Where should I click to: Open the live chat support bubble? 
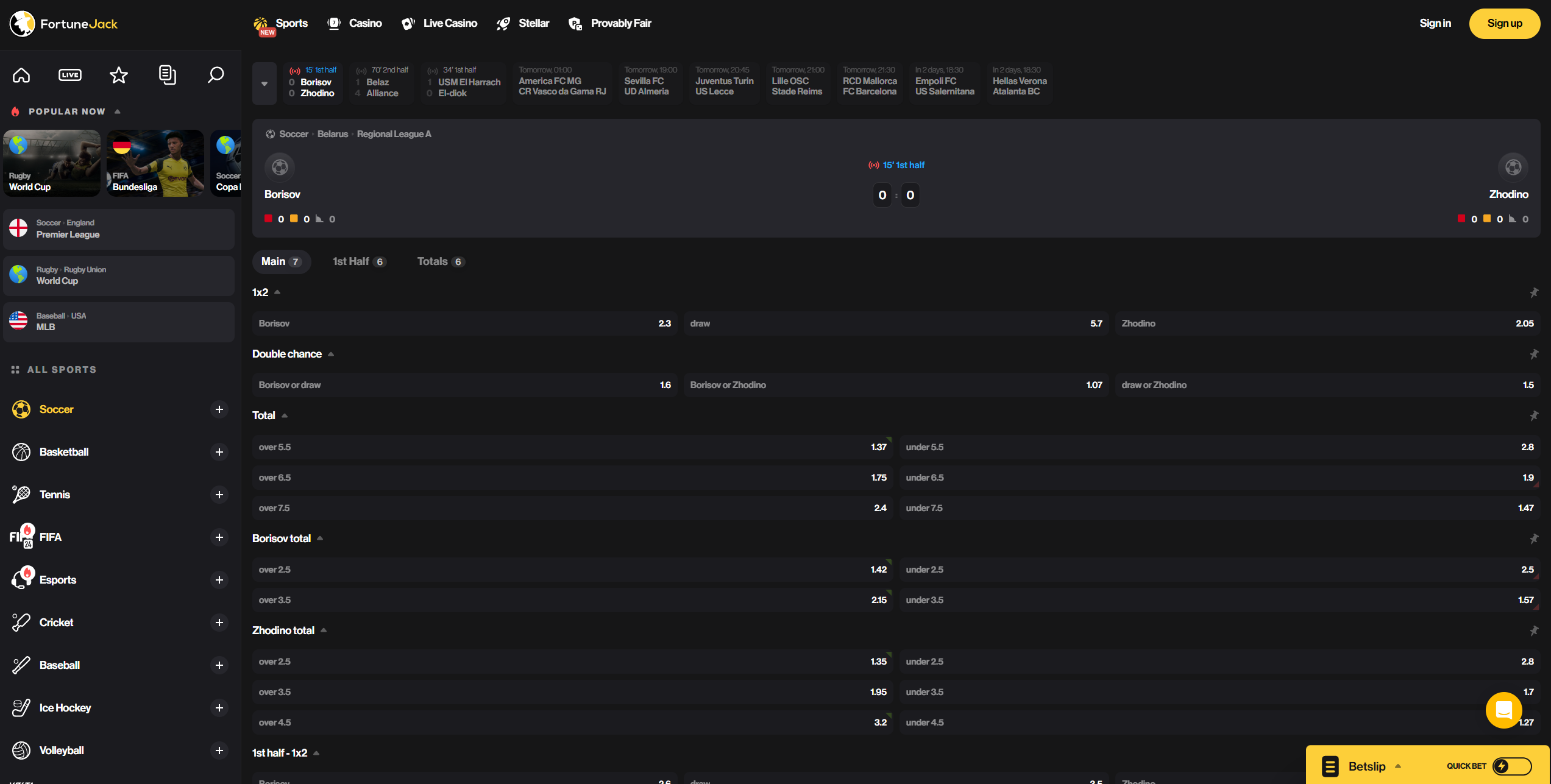point(1503,710)
